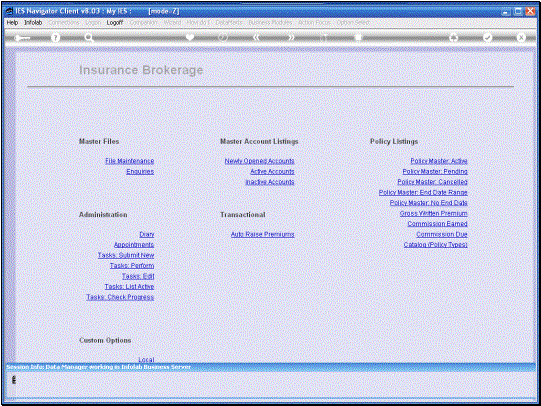
Task: Click the checkmark icon in toolbar
Action: [487, 37]
